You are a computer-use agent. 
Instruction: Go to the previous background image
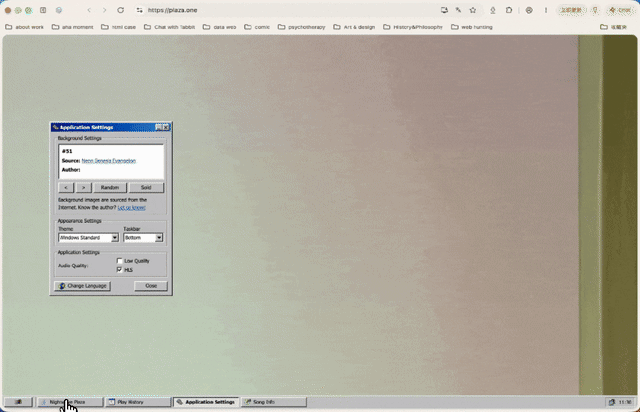pyautogui.click(x=66, y=187)
